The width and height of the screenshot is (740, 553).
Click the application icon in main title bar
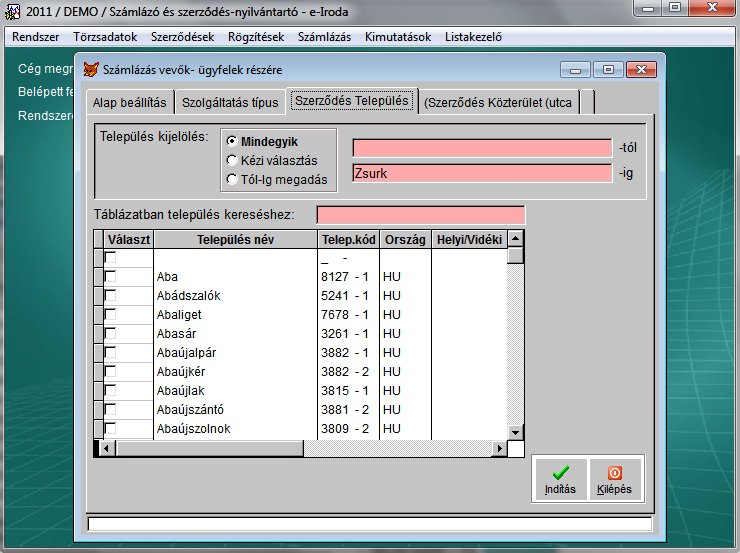[13, 10]
